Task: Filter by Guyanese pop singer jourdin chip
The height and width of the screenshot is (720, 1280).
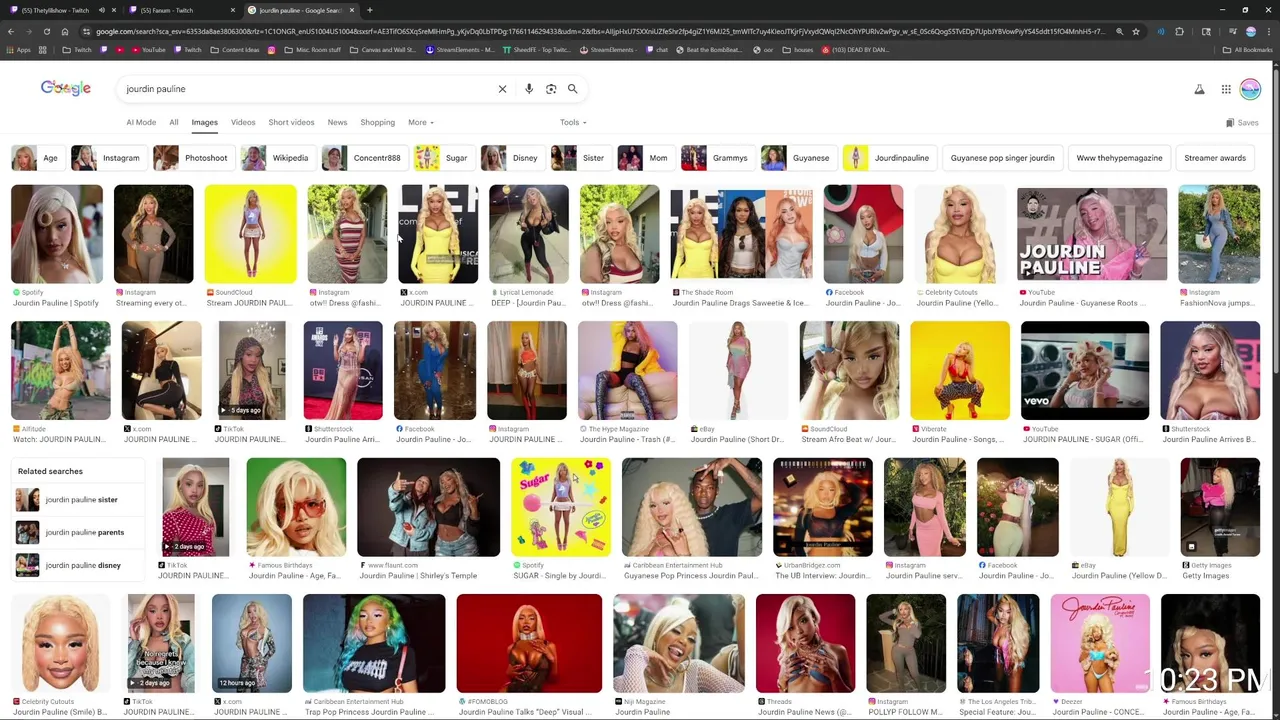Action: 1002,158
